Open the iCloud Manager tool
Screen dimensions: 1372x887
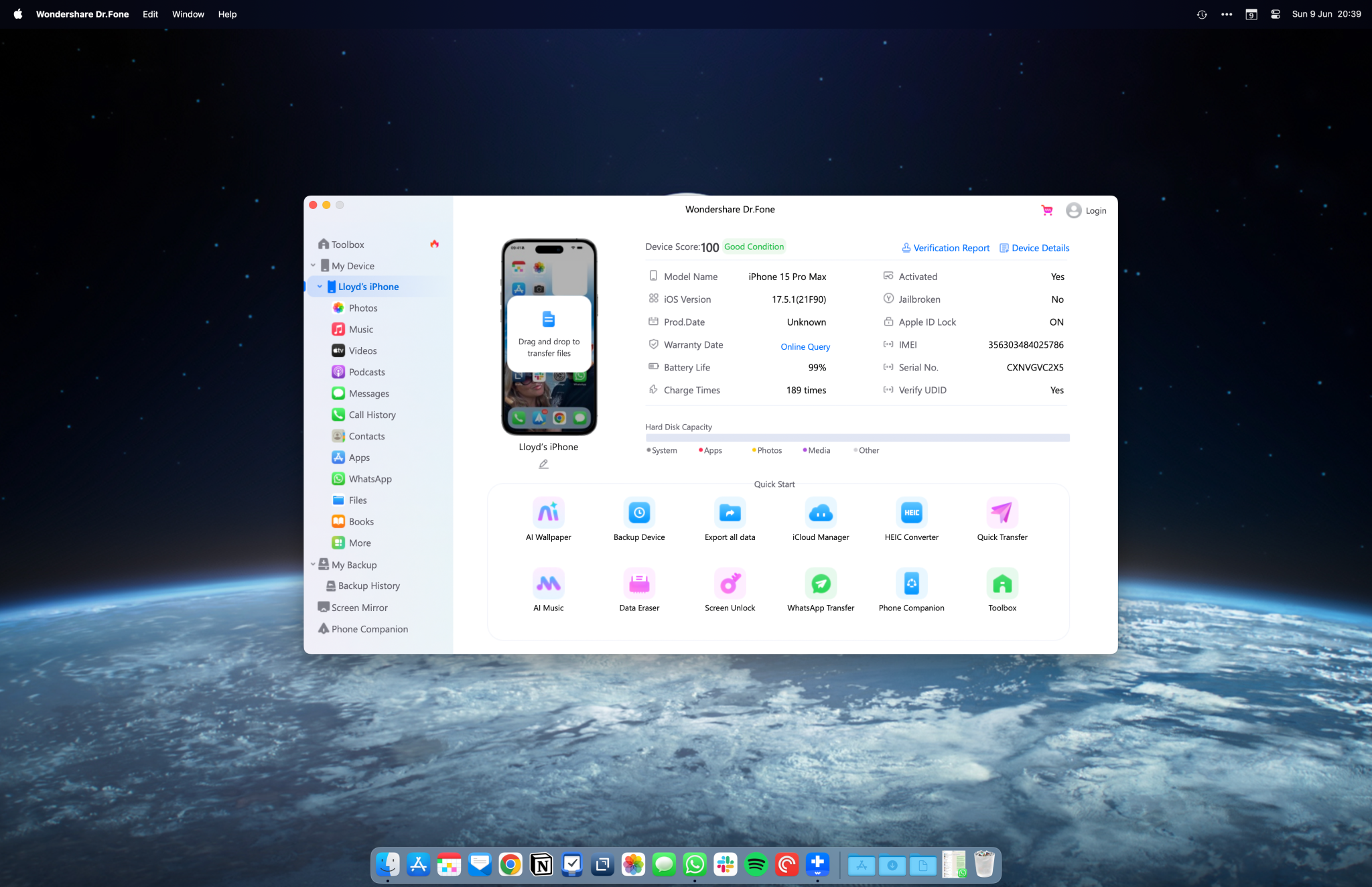coord(820,519)
